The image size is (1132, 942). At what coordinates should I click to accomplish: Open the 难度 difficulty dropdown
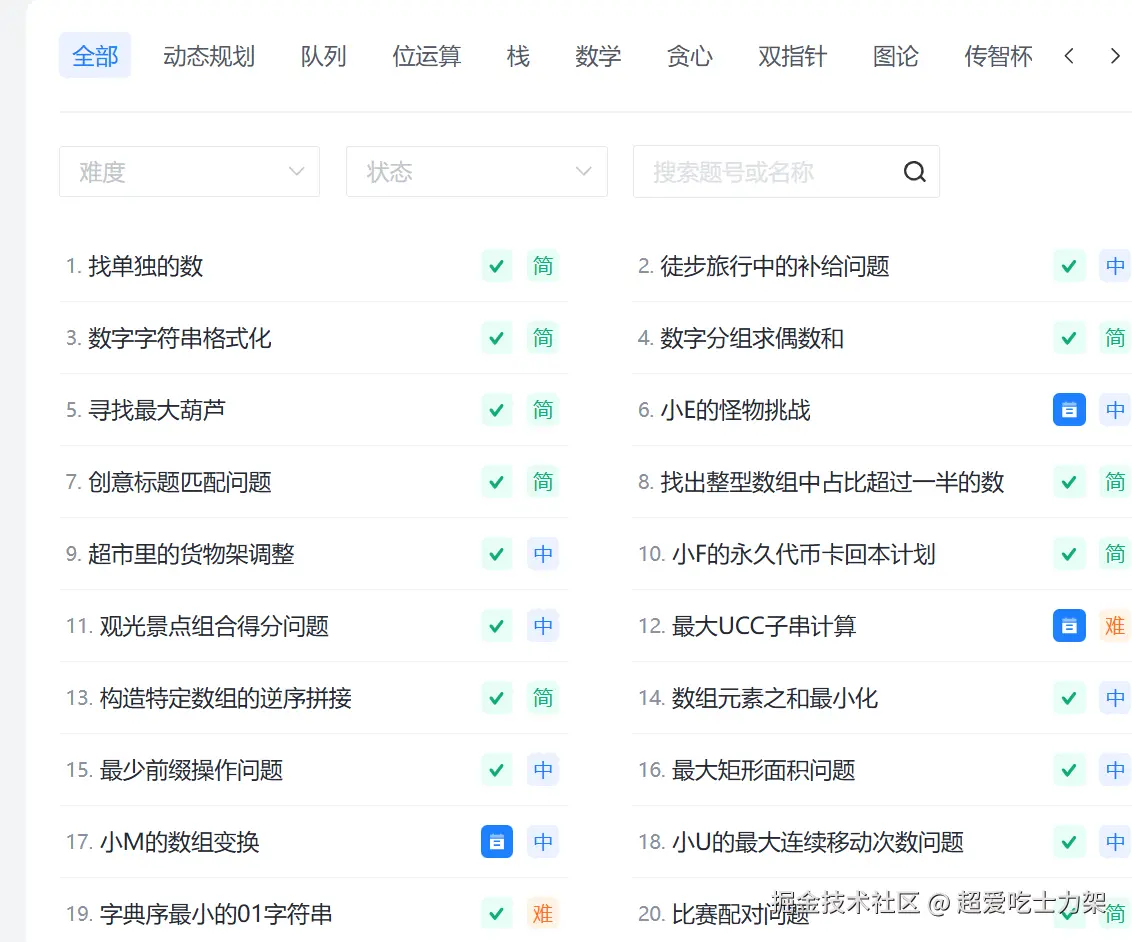[189, 172]
